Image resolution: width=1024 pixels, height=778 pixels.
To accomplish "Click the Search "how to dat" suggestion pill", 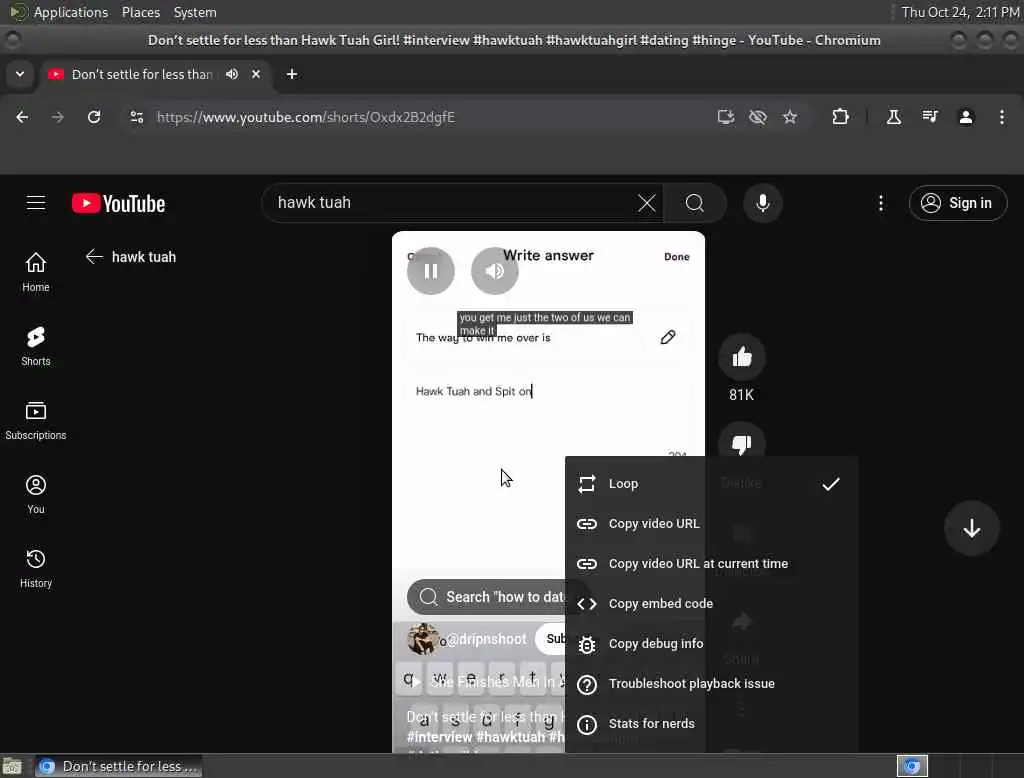I will (x=487, y=596).
